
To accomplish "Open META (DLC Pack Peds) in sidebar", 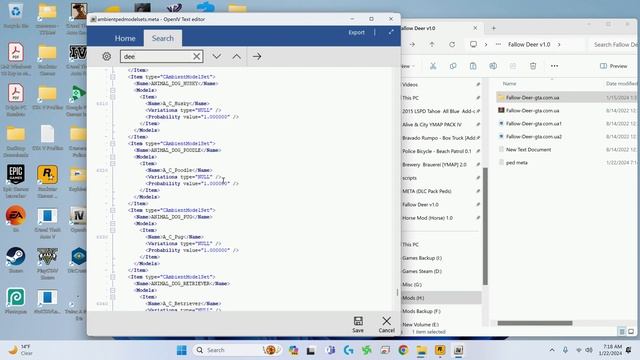I will (427, 191).
